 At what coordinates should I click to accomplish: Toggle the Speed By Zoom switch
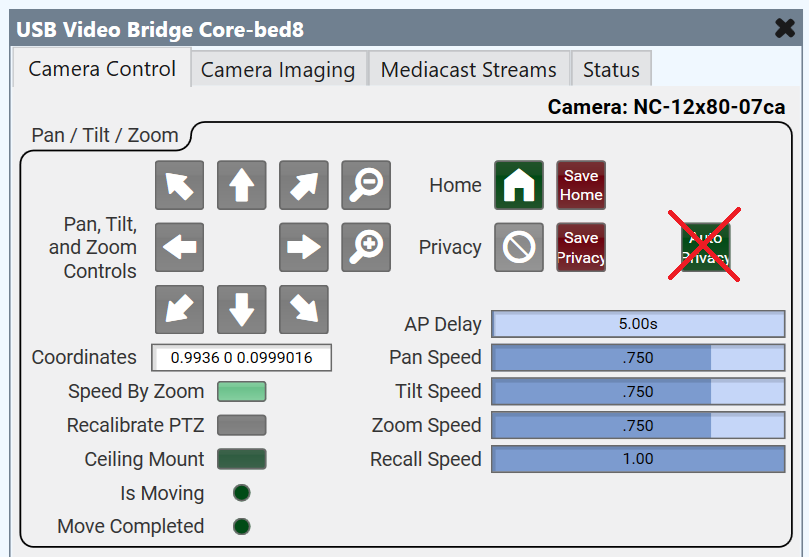[x=242, y=391]
